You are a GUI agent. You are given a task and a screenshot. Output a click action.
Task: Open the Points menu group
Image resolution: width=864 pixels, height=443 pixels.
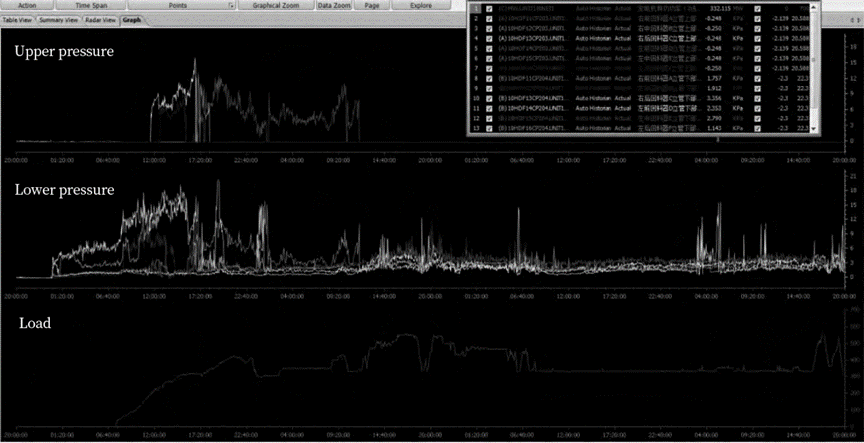click(x=178, y=5)
